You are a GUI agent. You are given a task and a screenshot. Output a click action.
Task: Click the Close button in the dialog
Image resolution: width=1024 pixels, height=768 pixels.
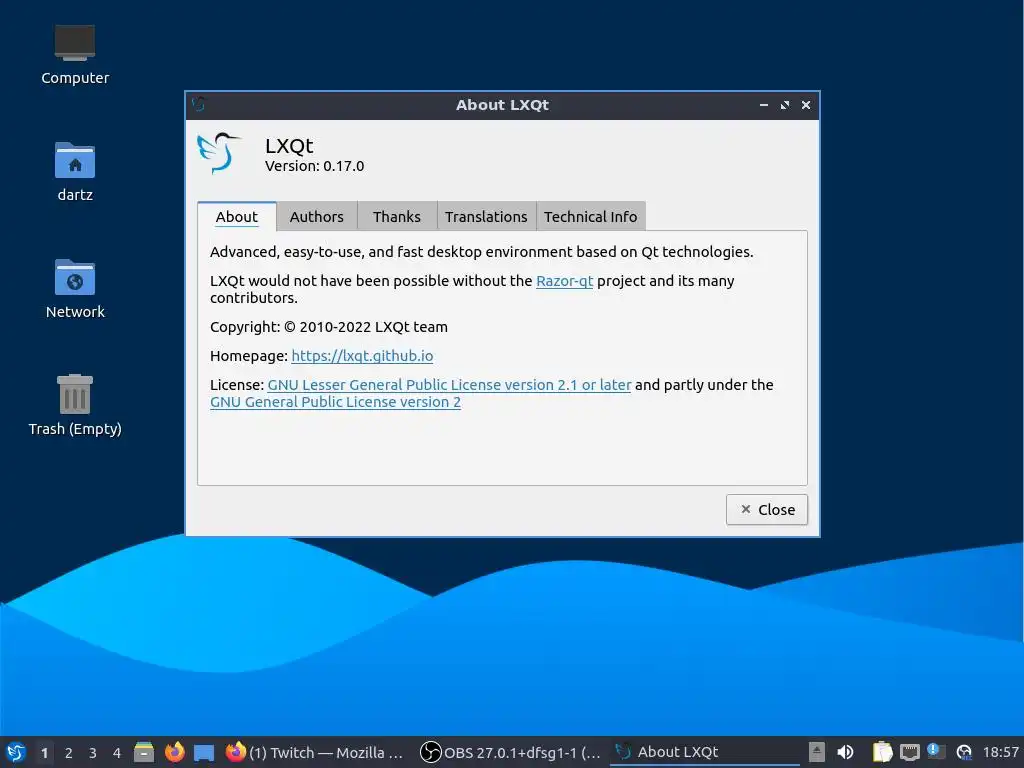767,509
